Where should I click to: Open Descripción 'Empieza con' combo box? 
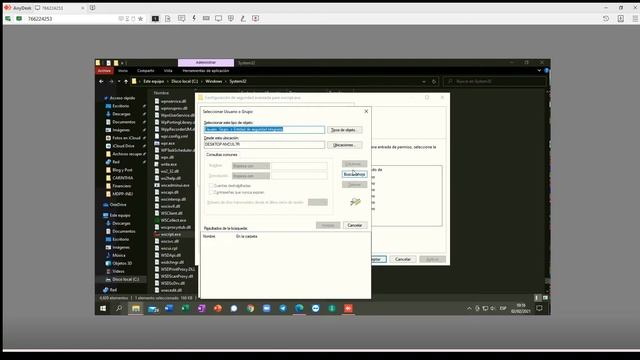point(251,176)
